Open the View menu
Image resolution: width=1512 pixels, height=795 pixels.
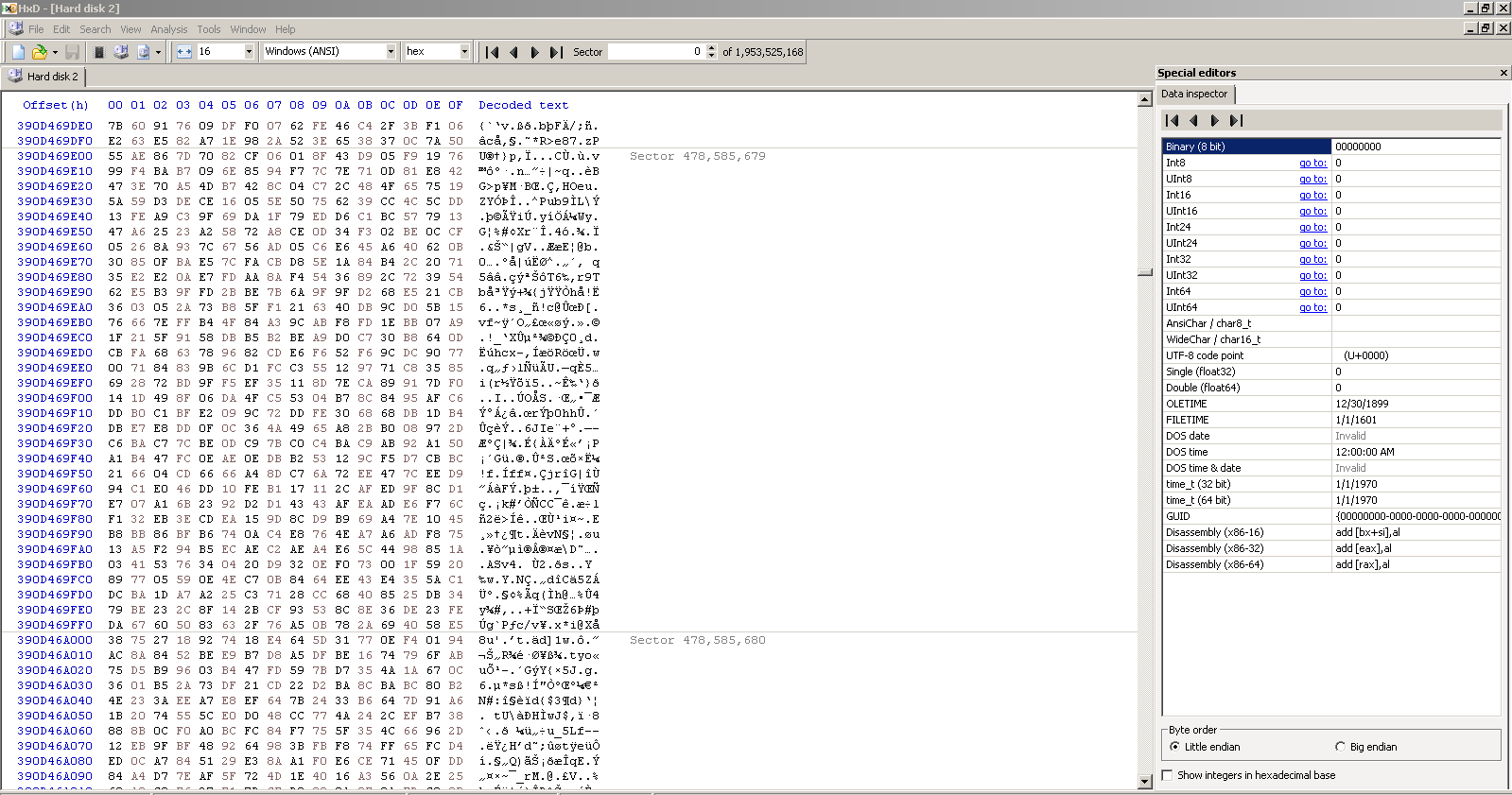[130, 29]
